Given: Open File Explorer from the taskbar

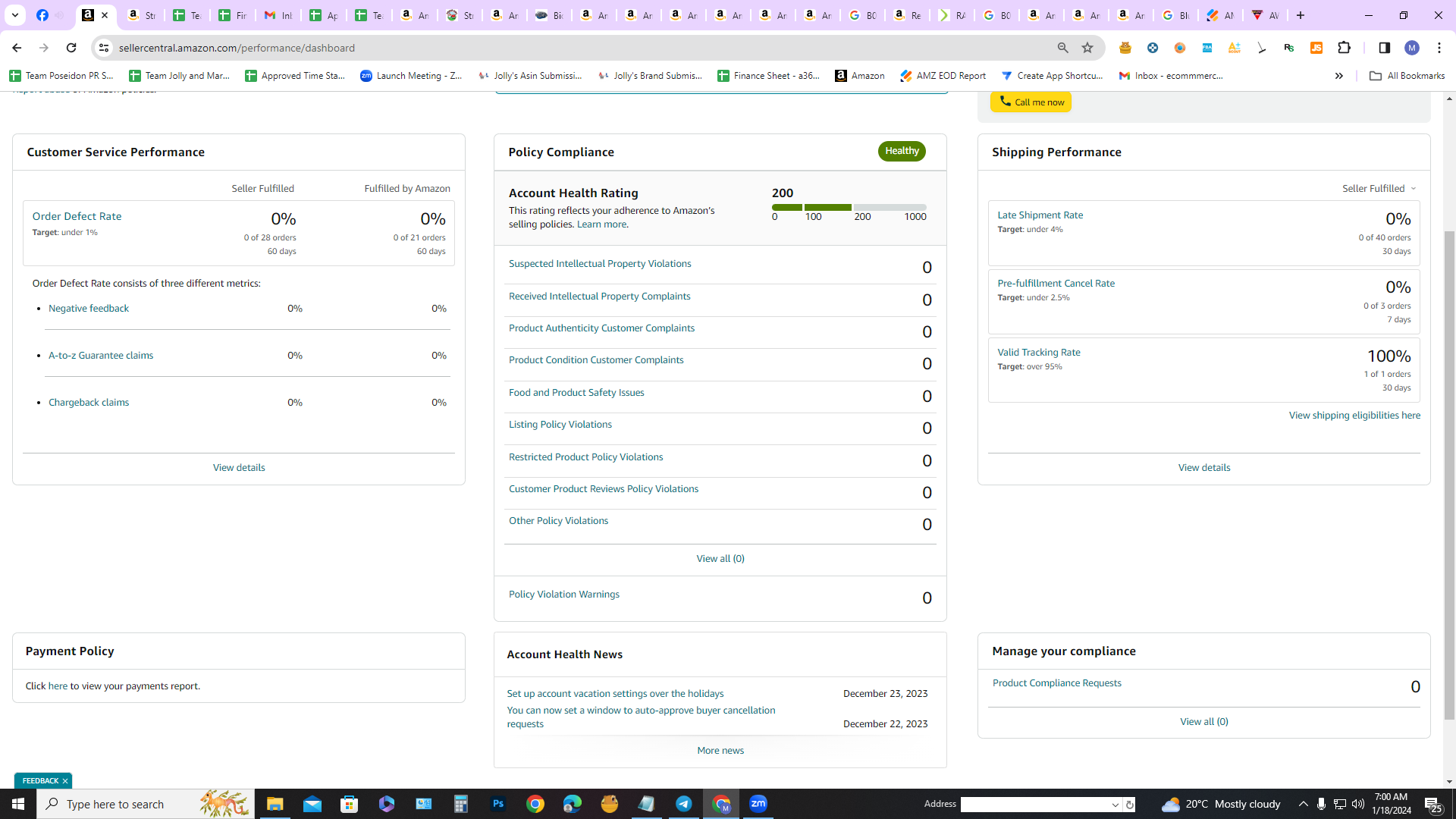Looking at the screenshot, I should pyautogui.click(x=275, y=804).
